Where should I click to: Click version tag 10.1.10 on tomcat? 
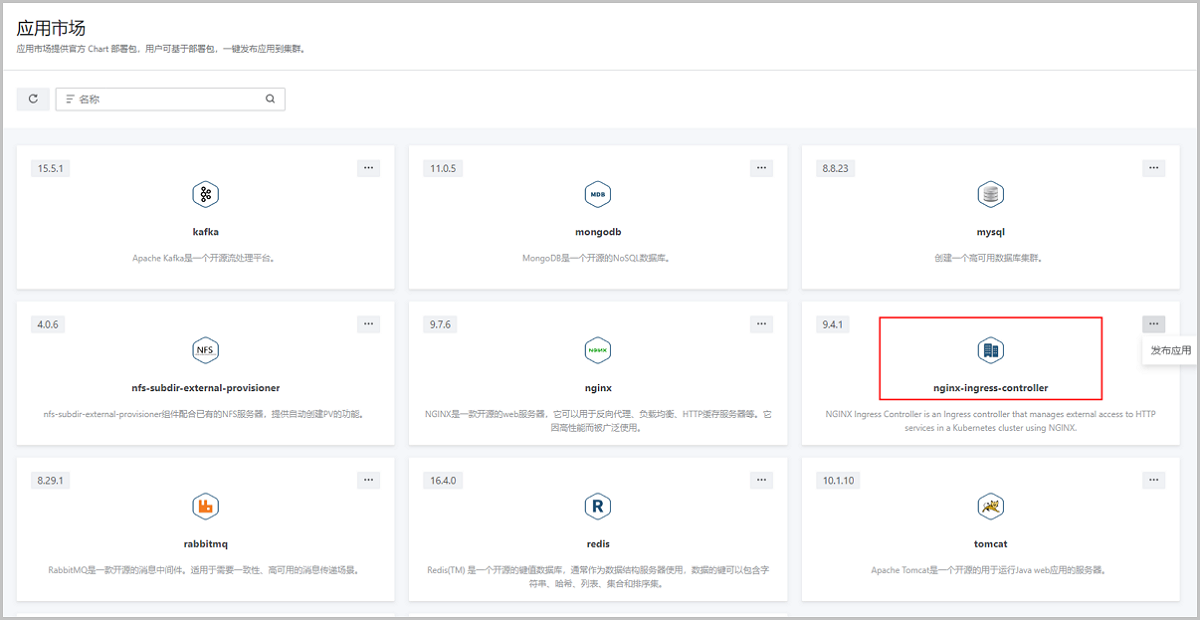pyautogui.click(x=838, y=480)
